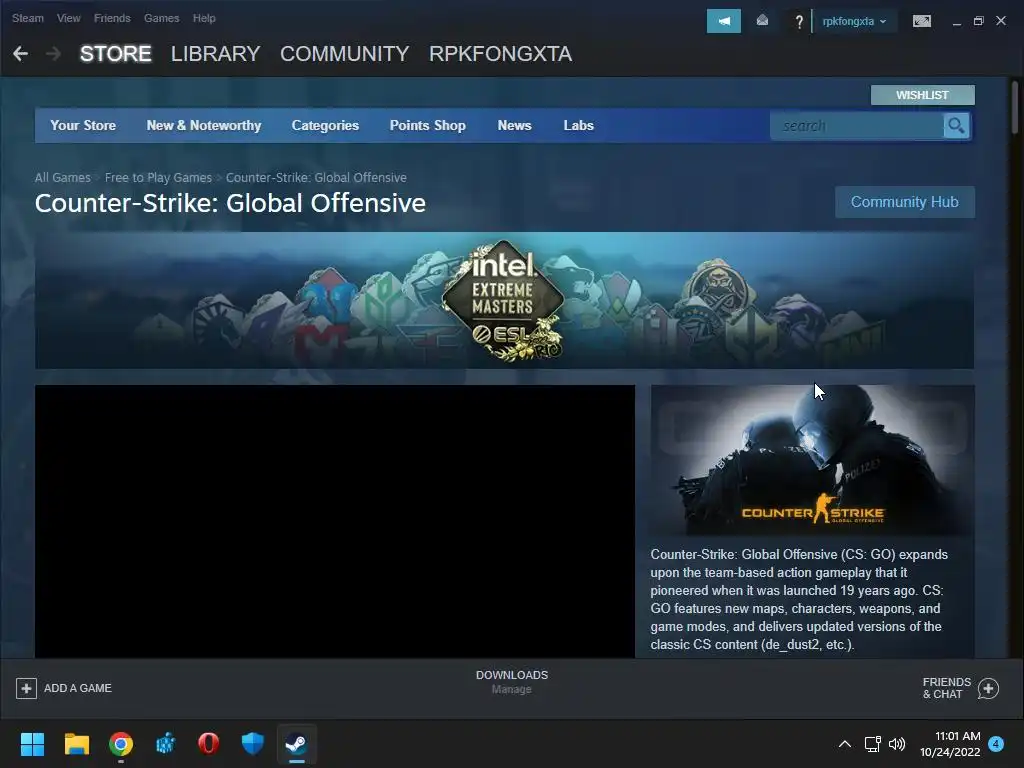This screenshot has width=1024, height=768.
Task: Open the Your Store dropdown
Action: point(83,125)
